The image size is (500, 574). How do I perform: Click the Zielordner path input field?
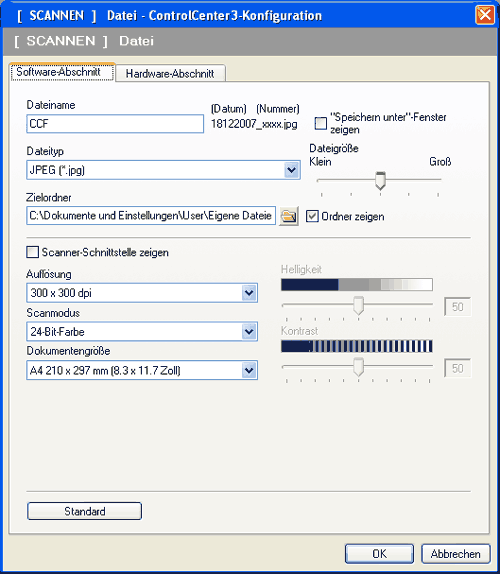coord(151,216)
